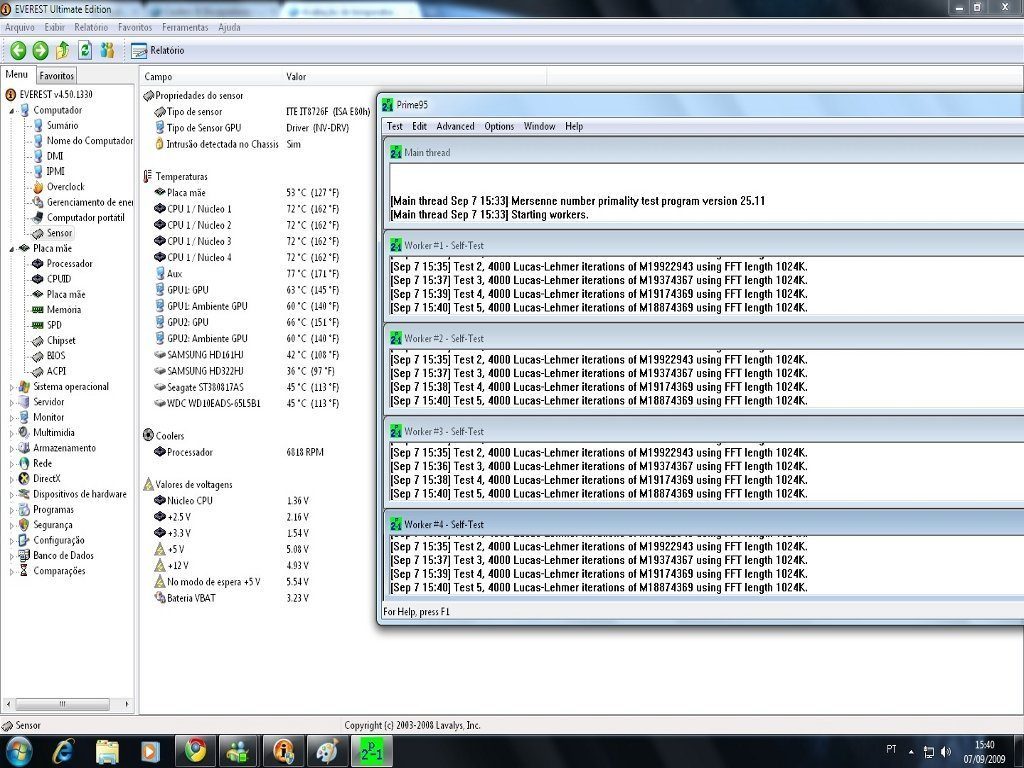Select Nome do Computador tree item
Screen dimensions: 1024x768
coord(89,140)
